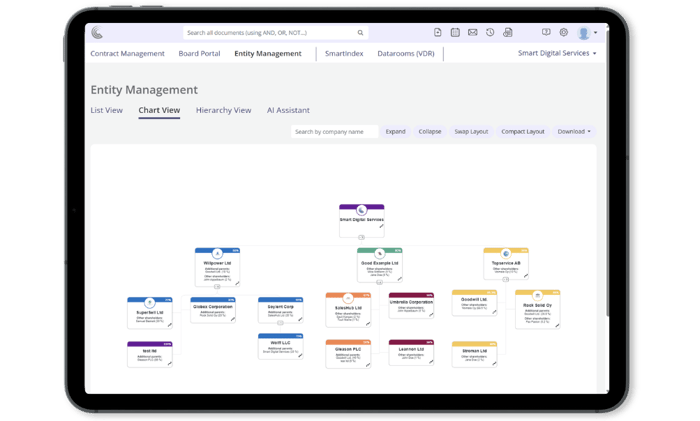This screenshot has height=421, width=700.
Task: Click the Willpower Ltd logo circle
Action: [217, 254]
